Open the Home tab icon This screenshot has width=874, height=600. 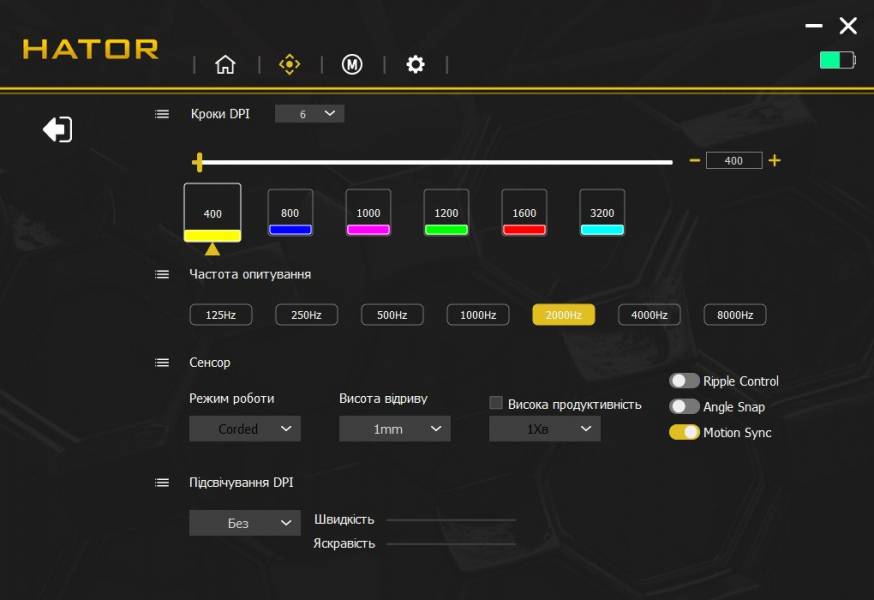(x=225, y=65)
